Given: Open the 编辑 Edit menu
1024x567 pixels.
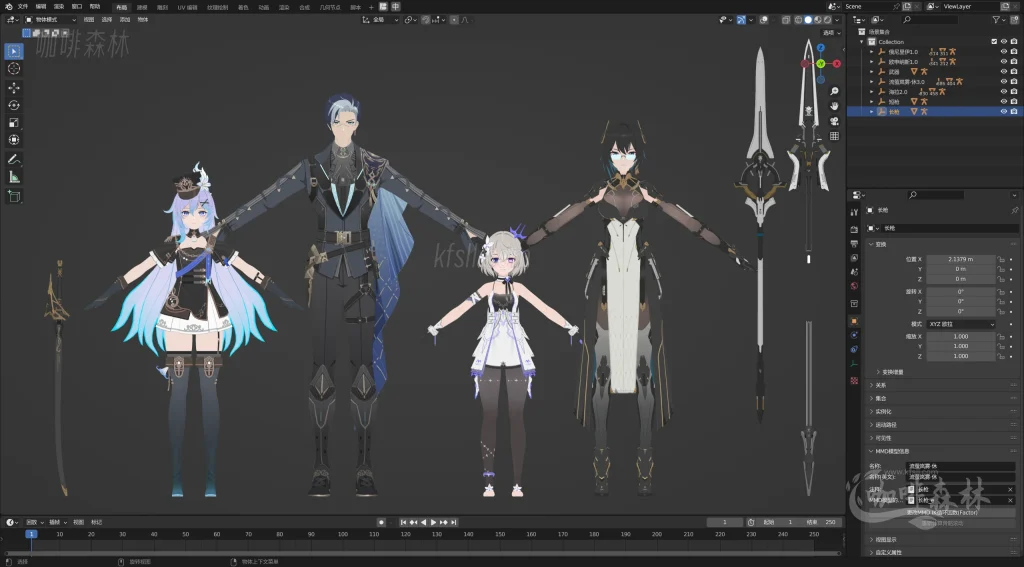Looking at the screenshot, I should 40,7.
